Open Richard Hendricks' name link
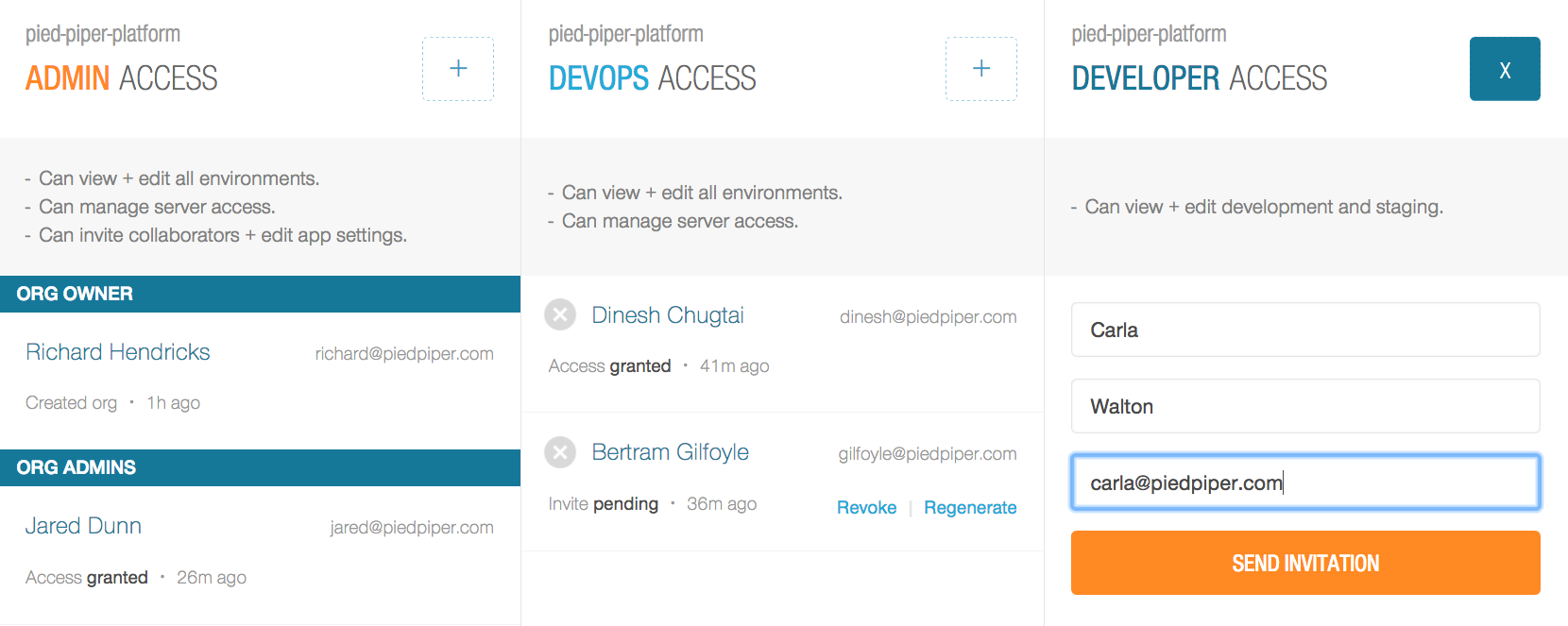1568x626 pixels. (x=118, y=352)
